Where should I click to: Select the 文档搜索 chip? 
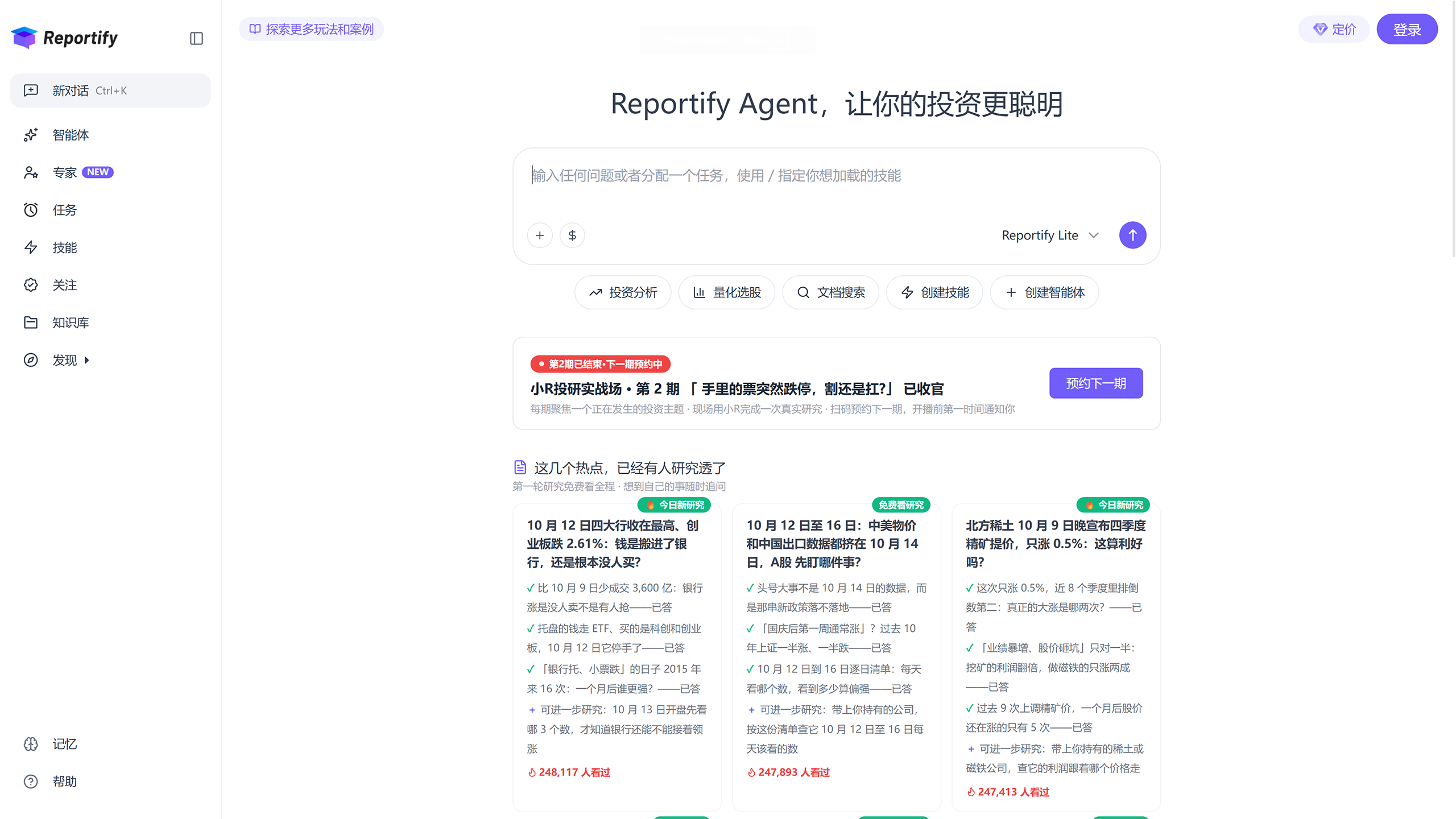click(830, 292)
